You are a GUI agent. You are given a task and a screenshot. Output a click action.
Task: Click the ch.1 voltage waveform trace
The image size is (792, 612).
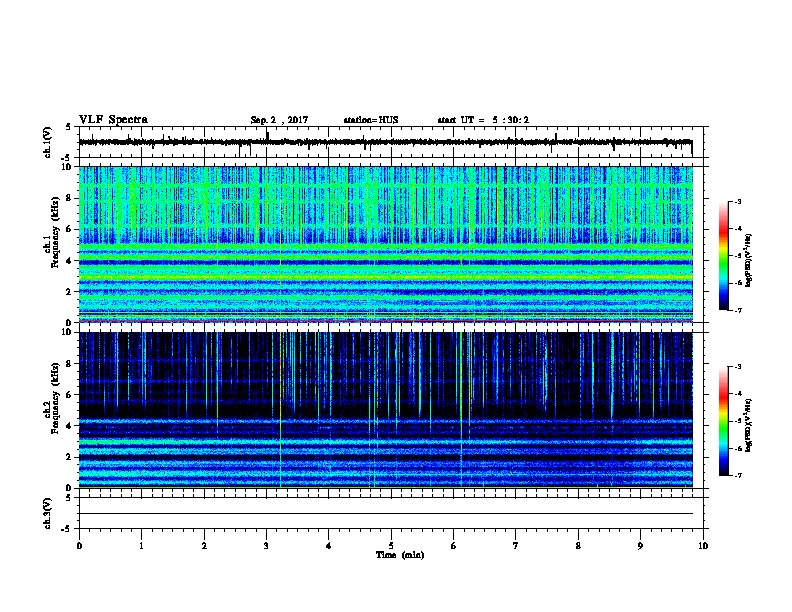click(x=385, y=142)
